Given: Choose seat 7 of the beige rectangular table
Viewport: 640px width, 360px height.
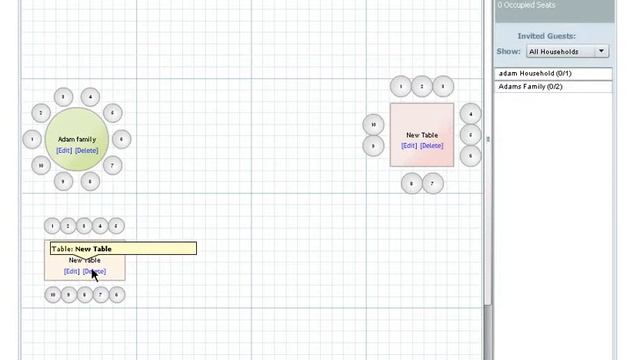Looking at the screenshot, I should pos(101,295).
